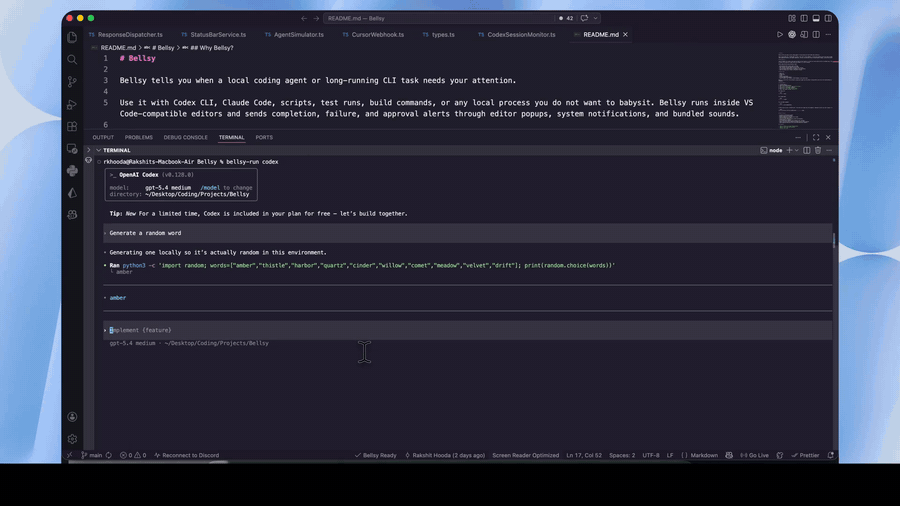Click the Go Back arrow in title bar

[304, 18]
